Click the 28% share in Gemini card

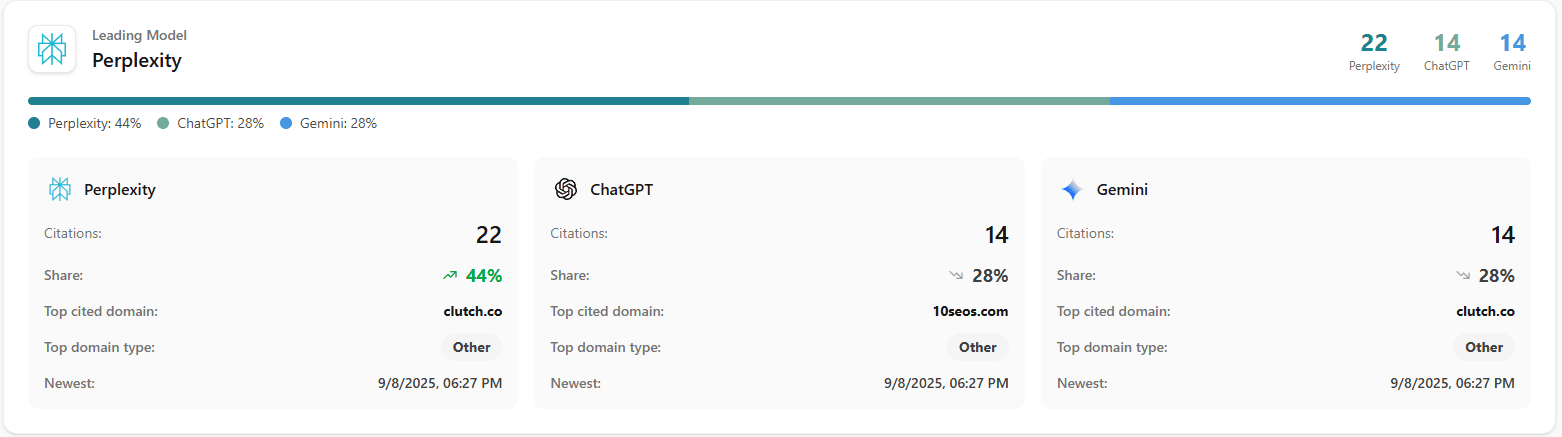pos(1497,275)
